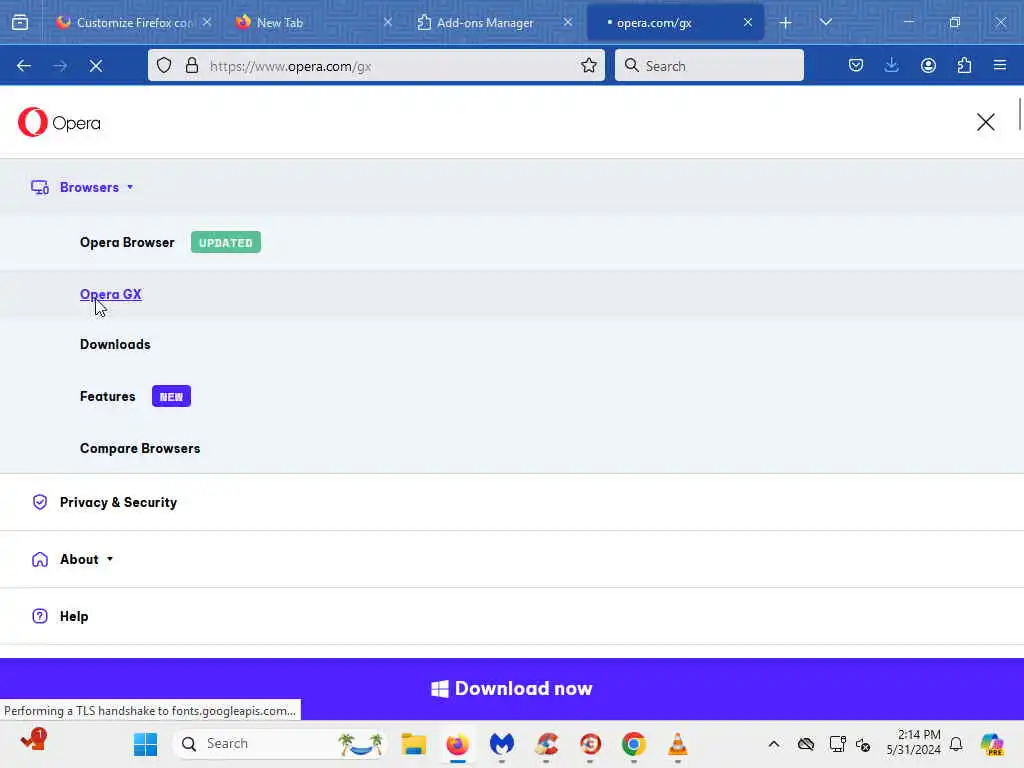Show hidden system tray icons
Screen dimensions: 1024x768
[x=774, y=744]
